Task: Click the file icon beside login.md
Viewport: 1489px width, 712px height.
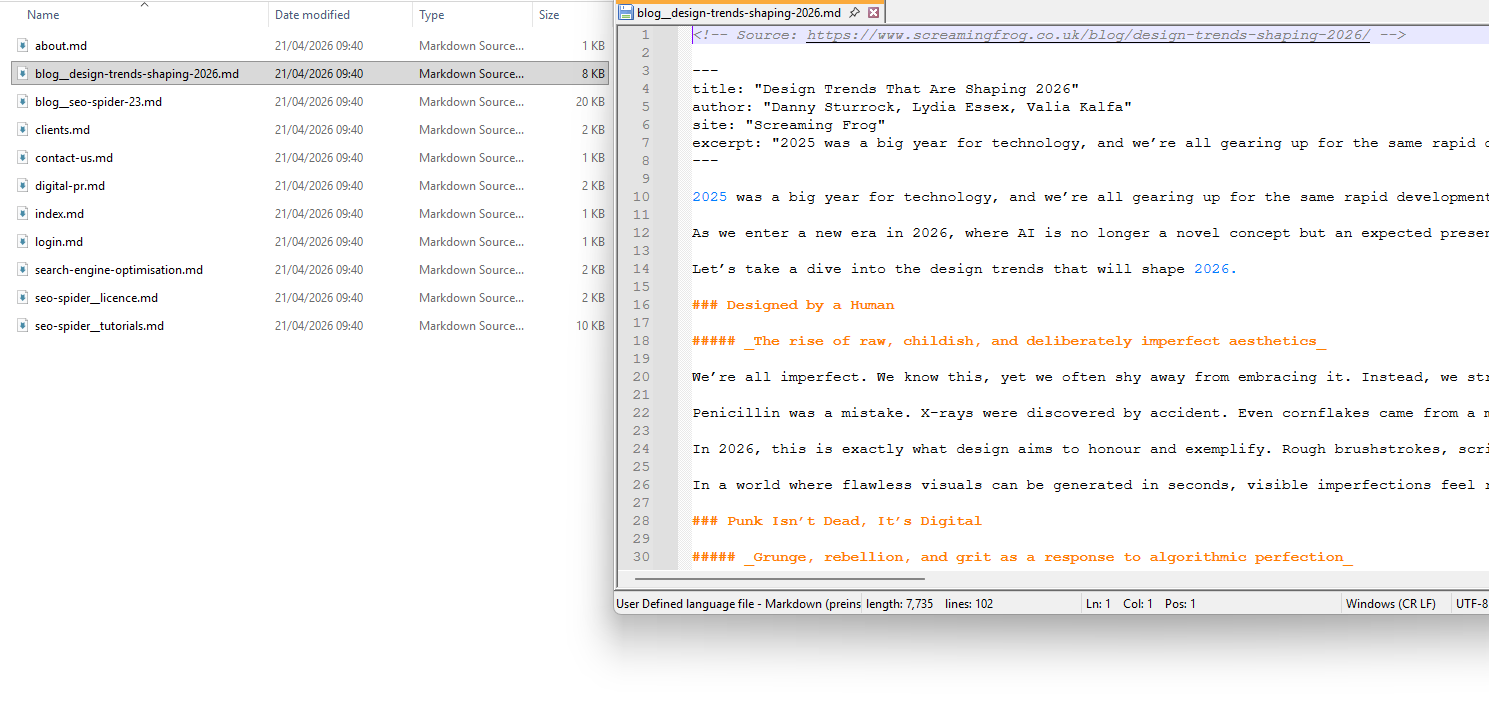Action: coord(22,242)
